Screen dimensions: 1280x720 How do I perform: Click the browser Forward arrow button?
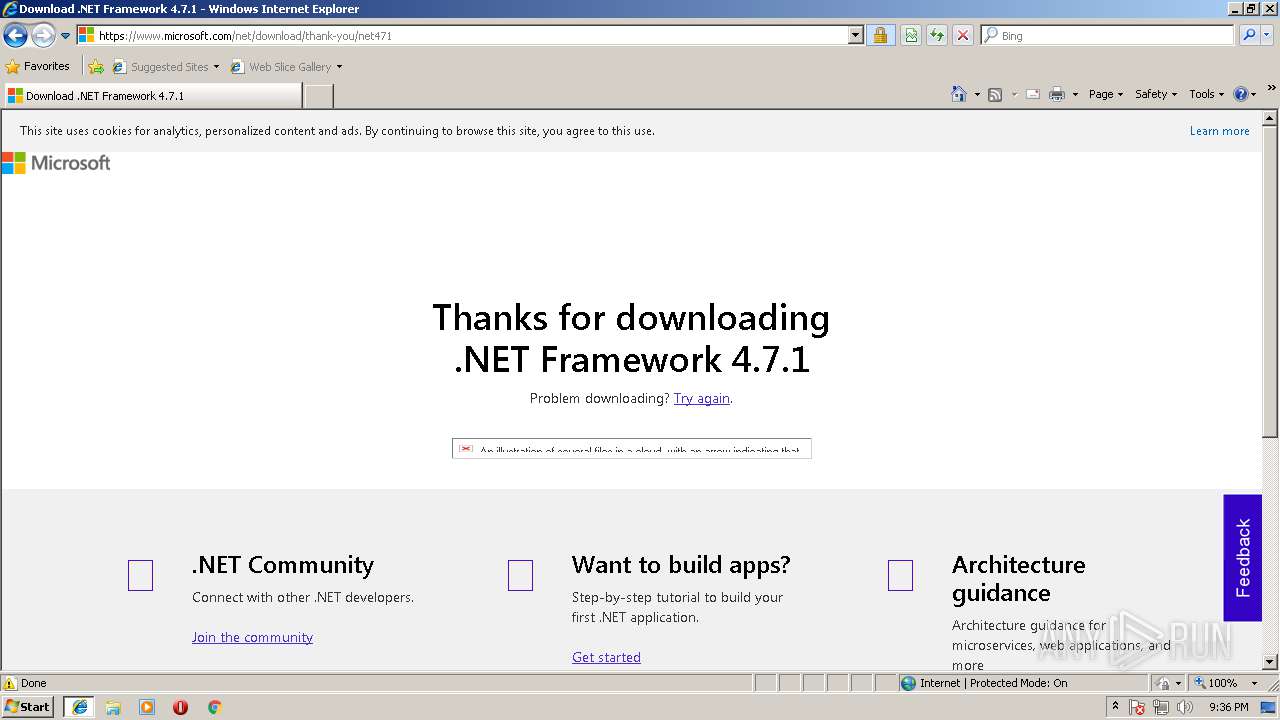[x=43, y=36]
